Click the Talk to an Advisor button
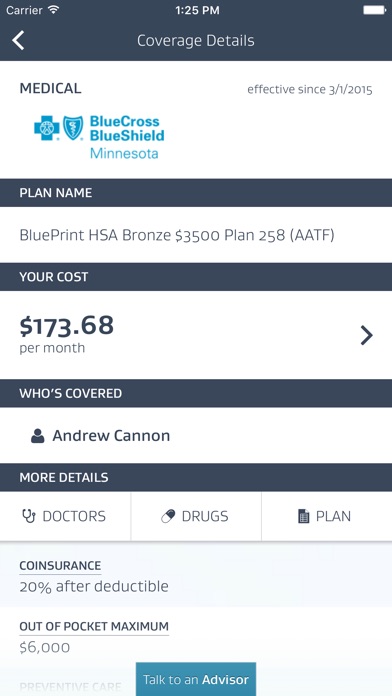This screenshot has width=392, height=696. [x=196, y=679]
